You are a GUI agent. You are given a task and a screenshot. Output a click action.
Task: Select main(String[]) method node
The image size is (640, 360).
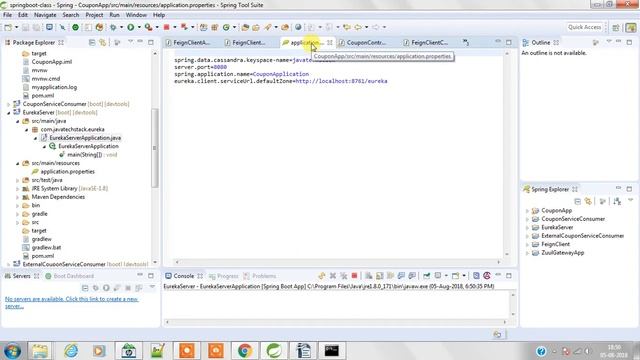[x=91, y=155]
